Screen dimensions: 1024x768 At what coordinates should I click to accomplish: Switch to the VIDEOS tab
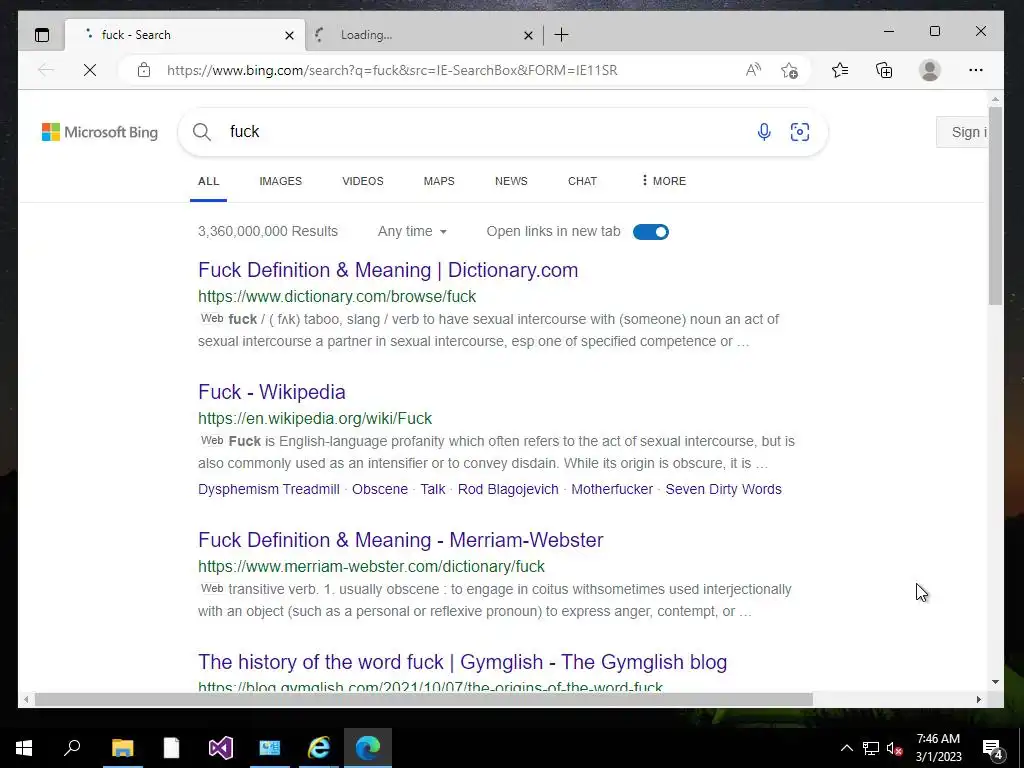(x=362, y=182)
